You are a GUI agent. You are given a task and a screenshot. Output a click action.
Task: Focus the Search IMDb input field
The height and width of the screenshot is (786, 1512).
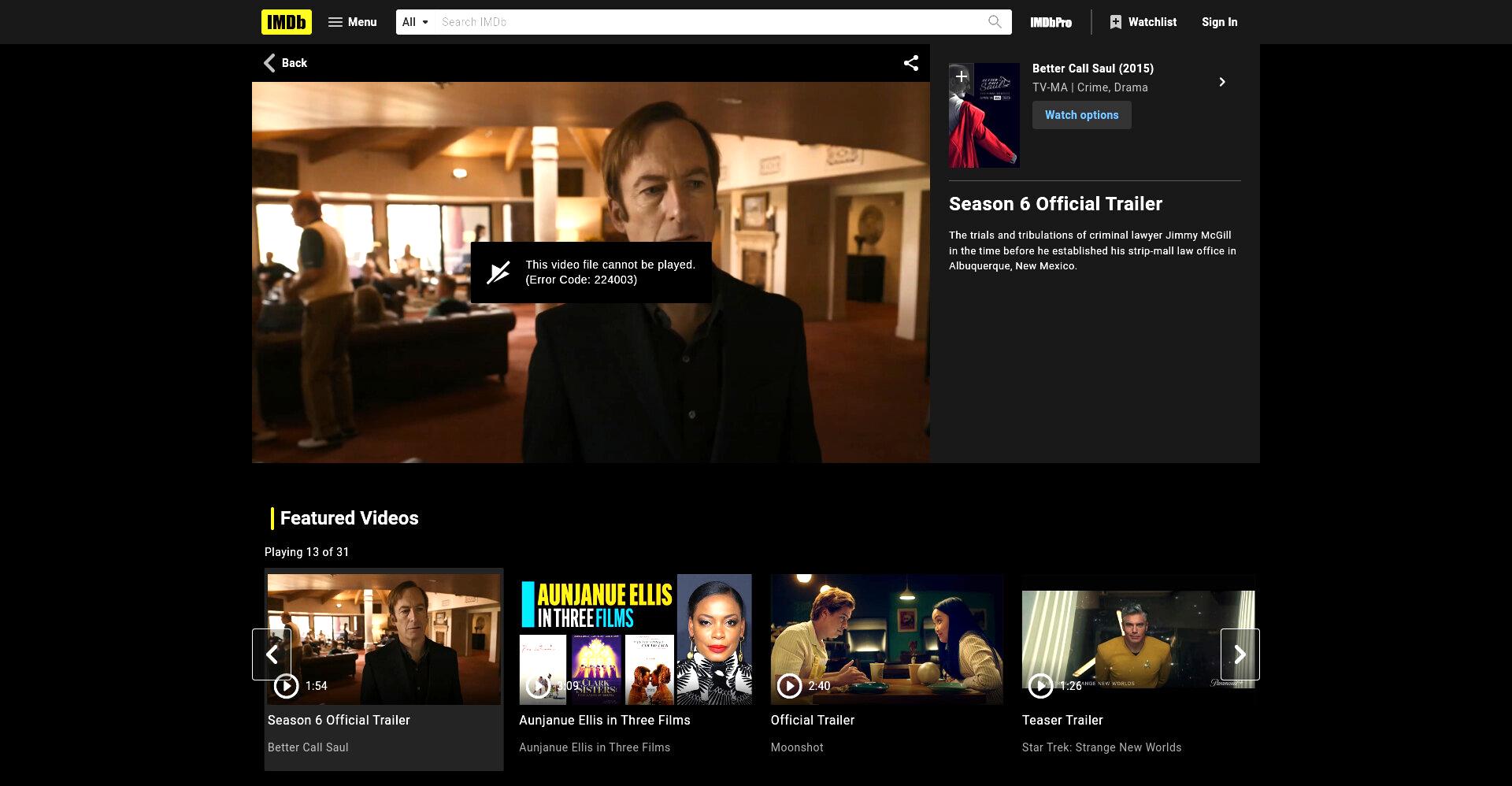click(709, 22)
